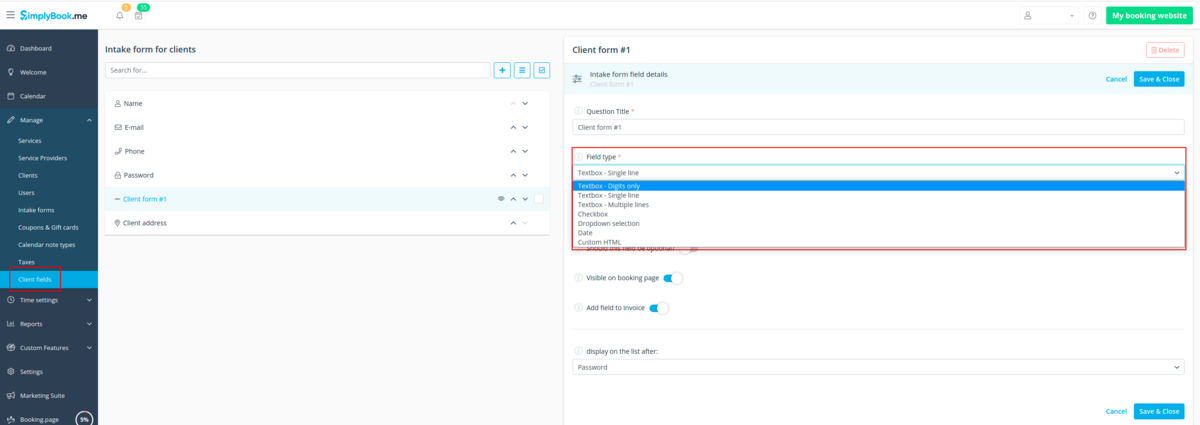Viewport: 1200px width, 425px height.
Task: Move the Phone field down with arrow
Action: point(525,151)
